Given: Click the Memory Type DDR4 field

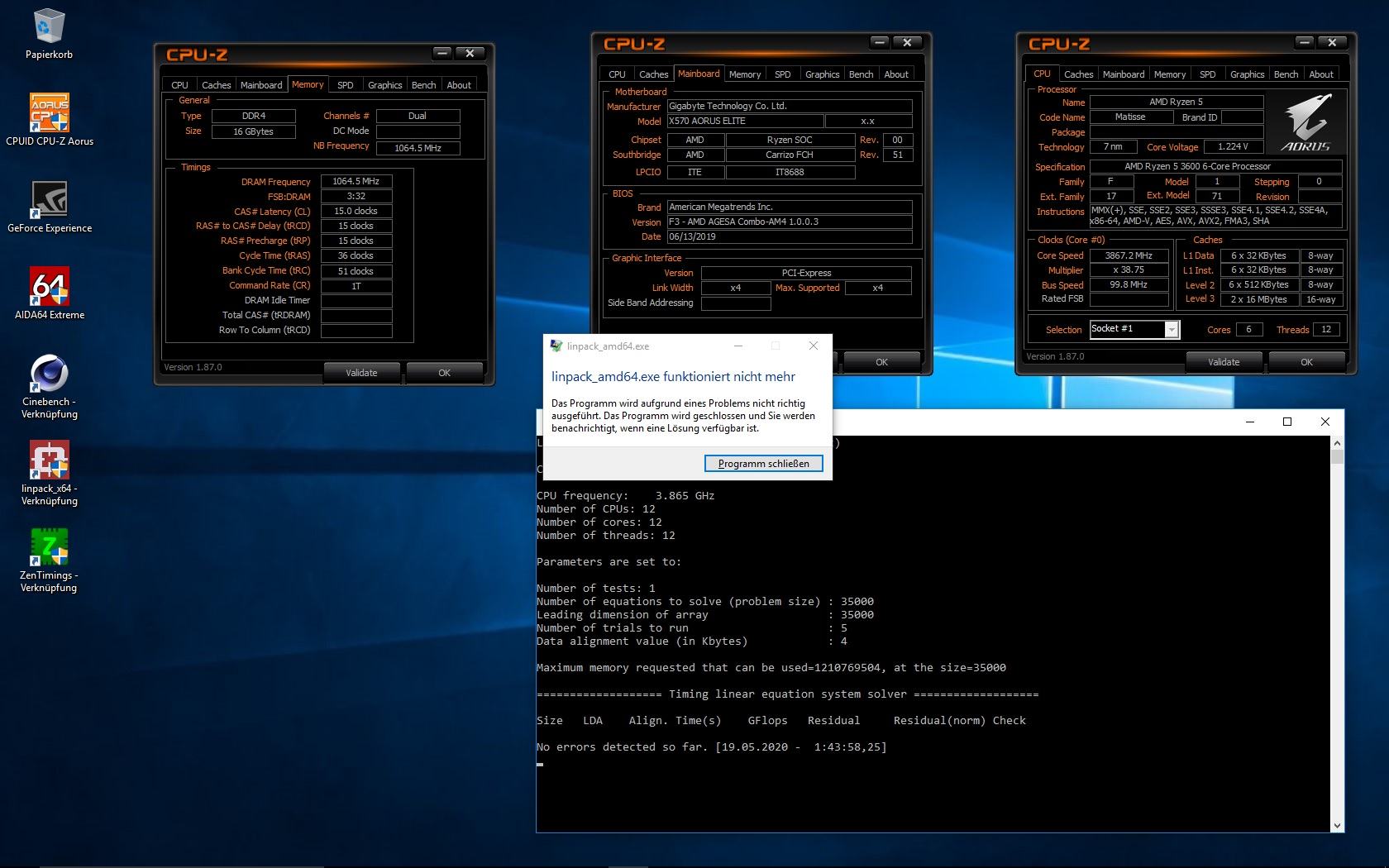Looking at the screenshot, I should 254,116.
